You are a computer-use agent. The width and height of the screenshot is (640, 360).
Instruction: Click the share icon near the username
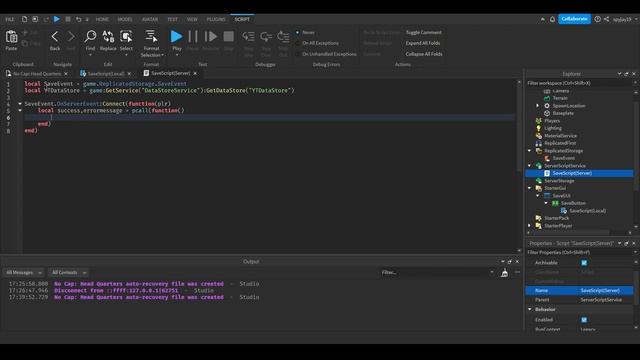pos(607,19)
